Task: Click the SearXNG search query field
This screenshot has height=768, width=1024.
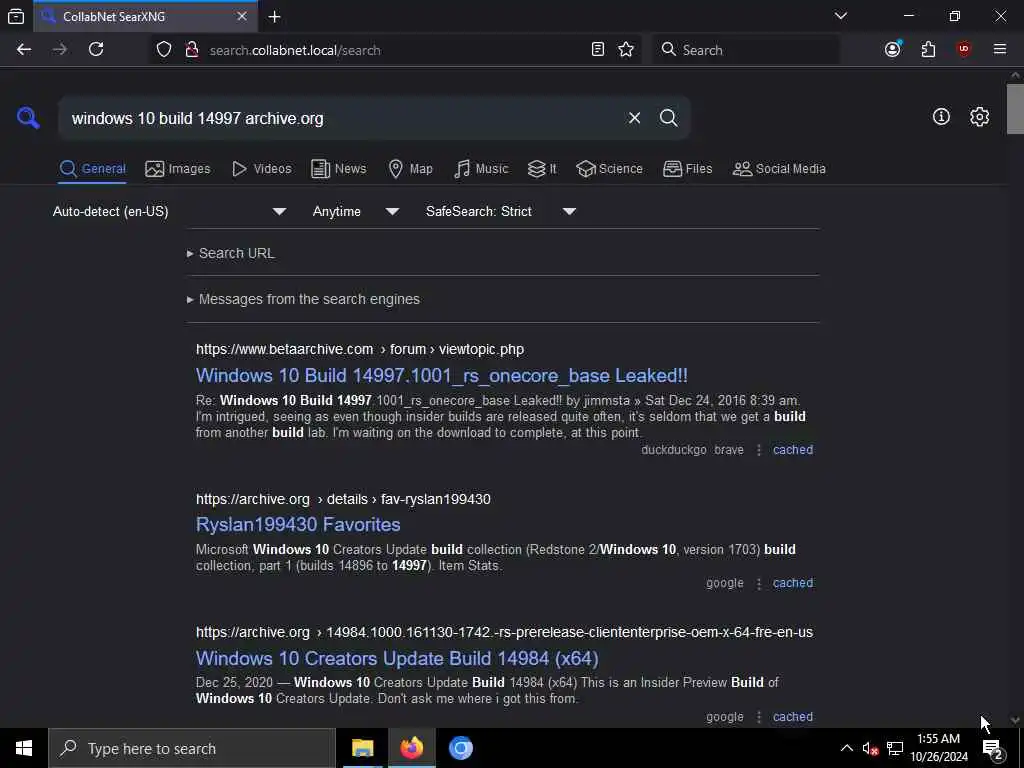Action: click(x=343, y=118)
